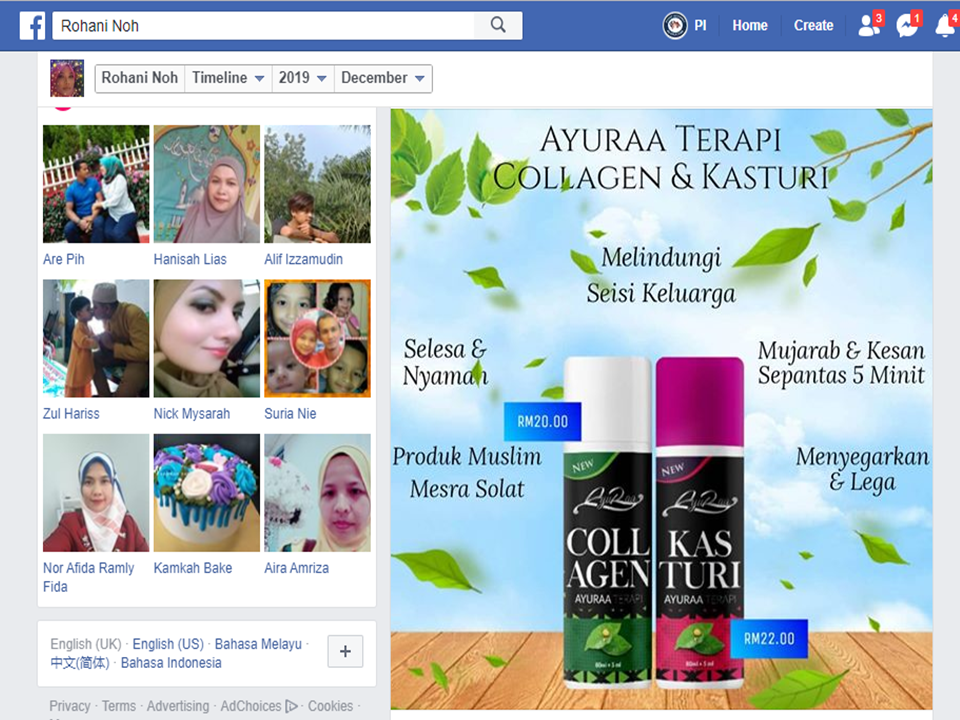This screenshot has width=960, height=720.
Task: Click the search magnifier button
Action: [x=498, y=26]
